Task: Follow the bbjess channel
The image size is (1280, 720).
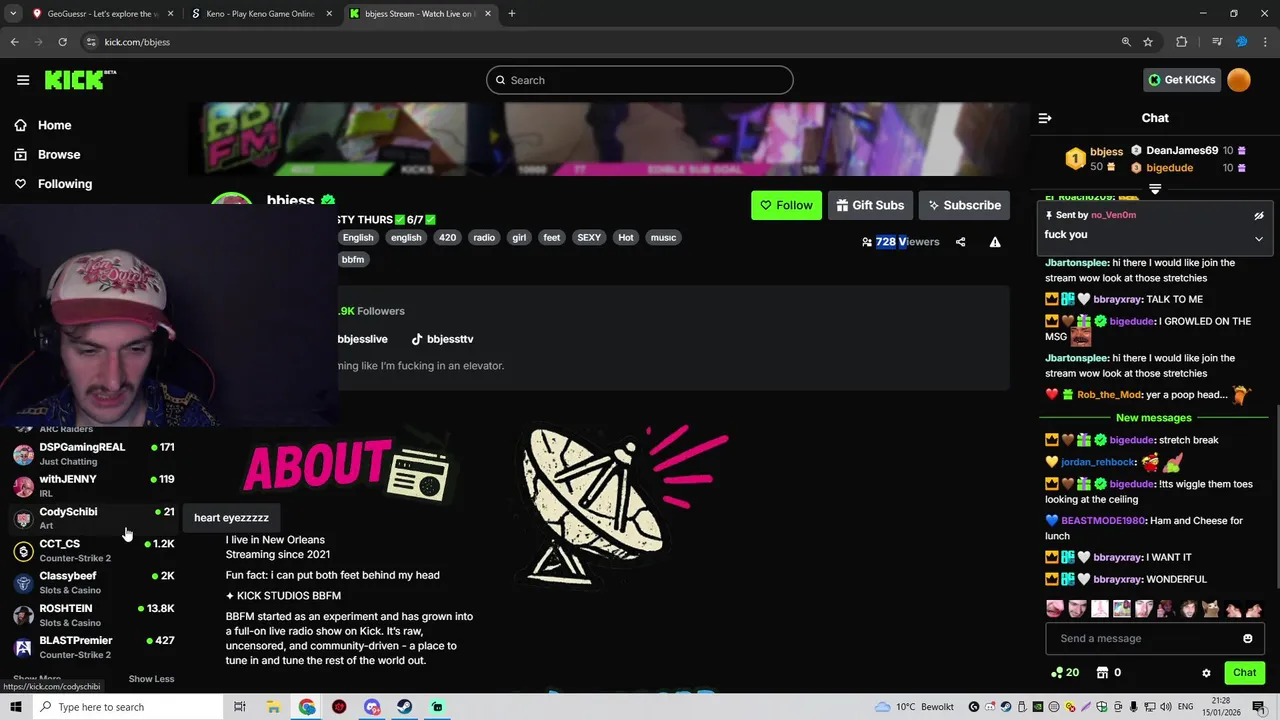Action: click(786, 205)
